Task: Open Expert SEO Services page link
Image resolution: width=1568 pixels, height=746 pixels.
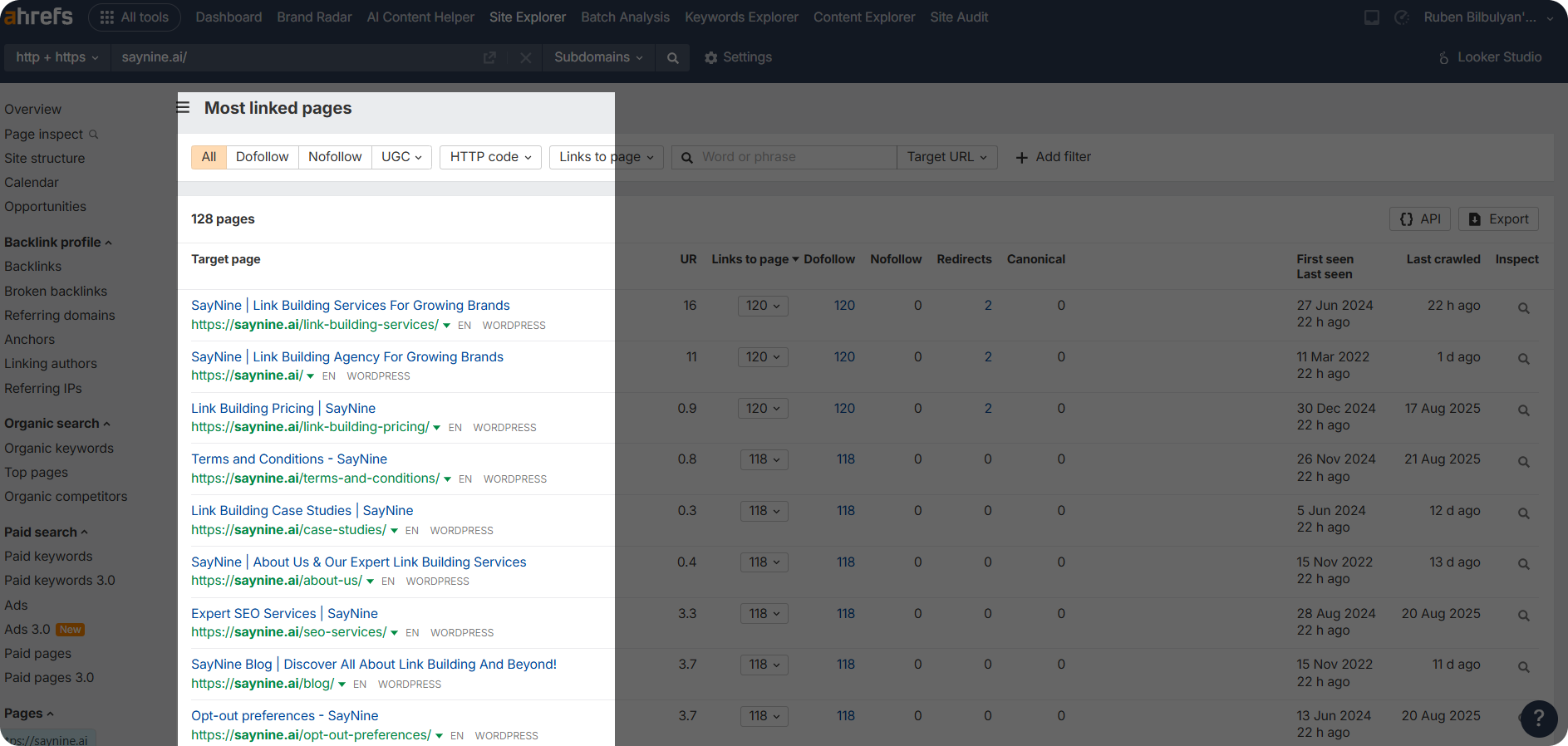Action: pyautogui.click(x=284, y=614)
